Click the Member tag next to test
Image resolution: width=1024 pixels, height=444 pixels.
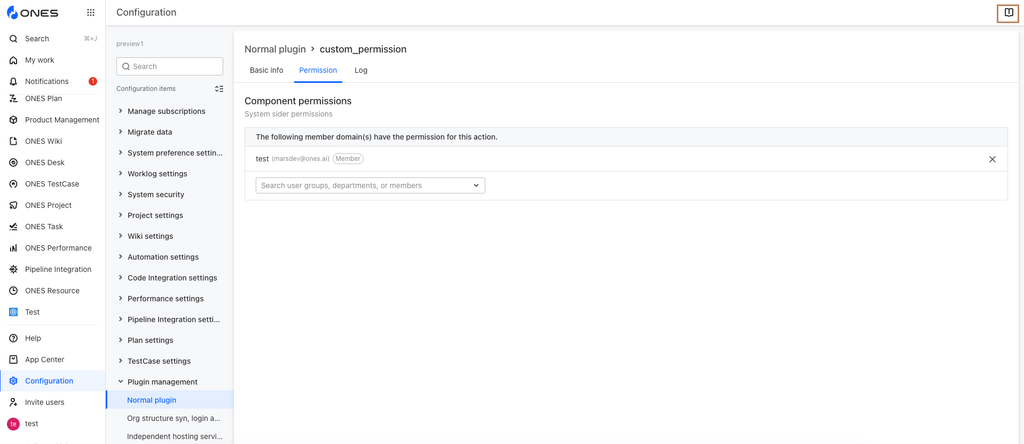coord(348,159)
